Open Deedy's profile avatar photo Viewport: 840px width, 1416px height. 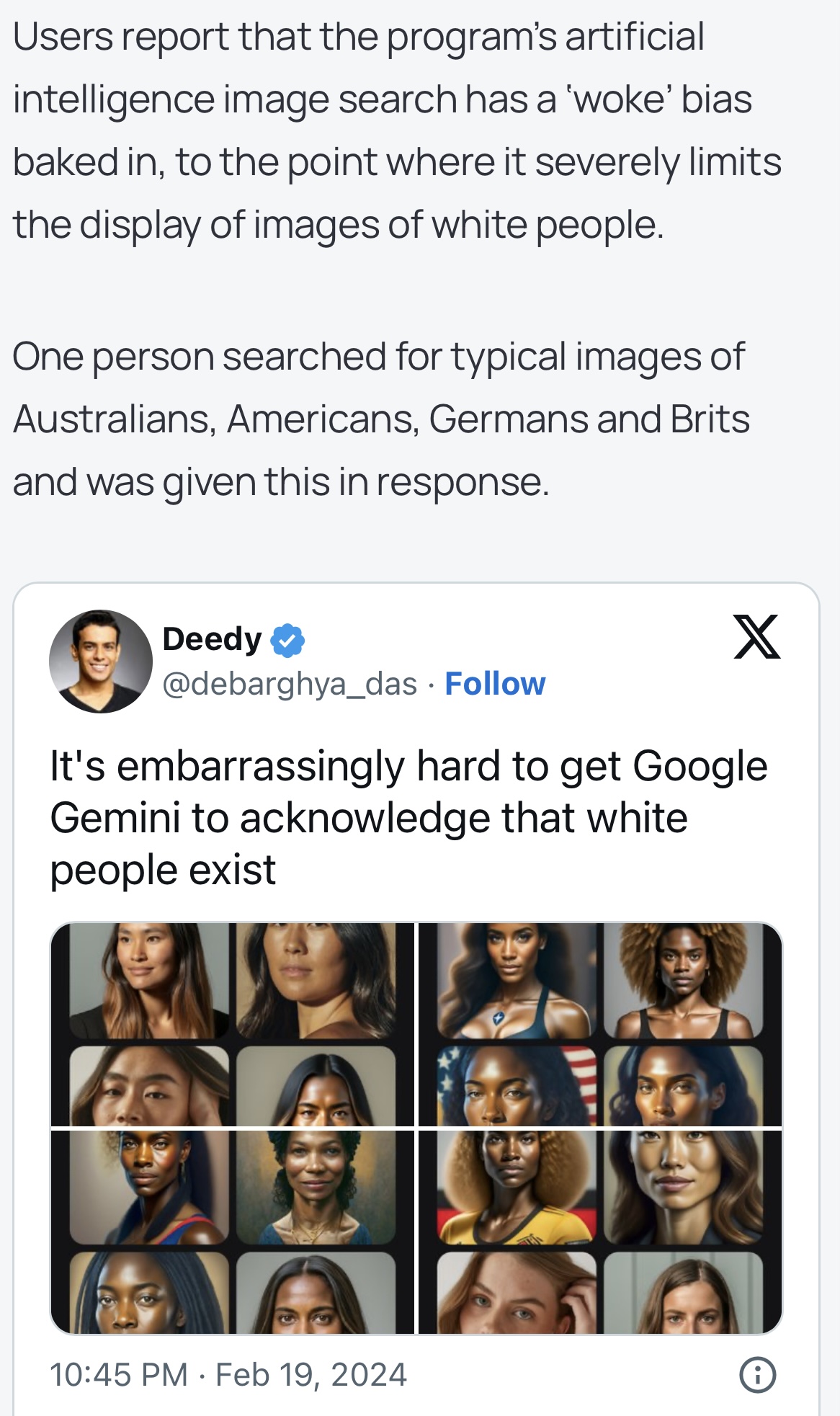[x=101, y=662]
